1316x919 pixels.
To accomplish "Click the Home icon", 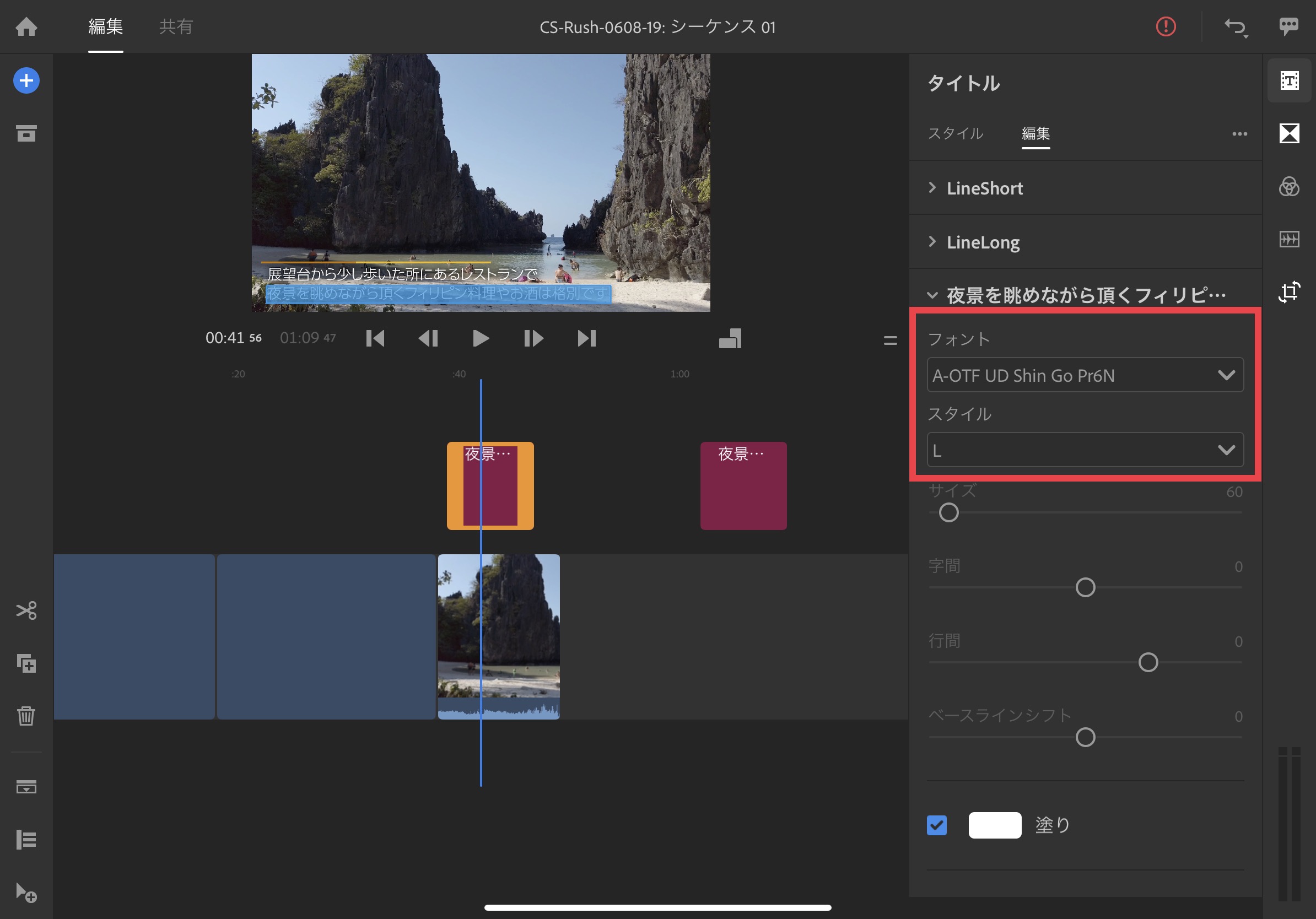I will coord(26,26).
